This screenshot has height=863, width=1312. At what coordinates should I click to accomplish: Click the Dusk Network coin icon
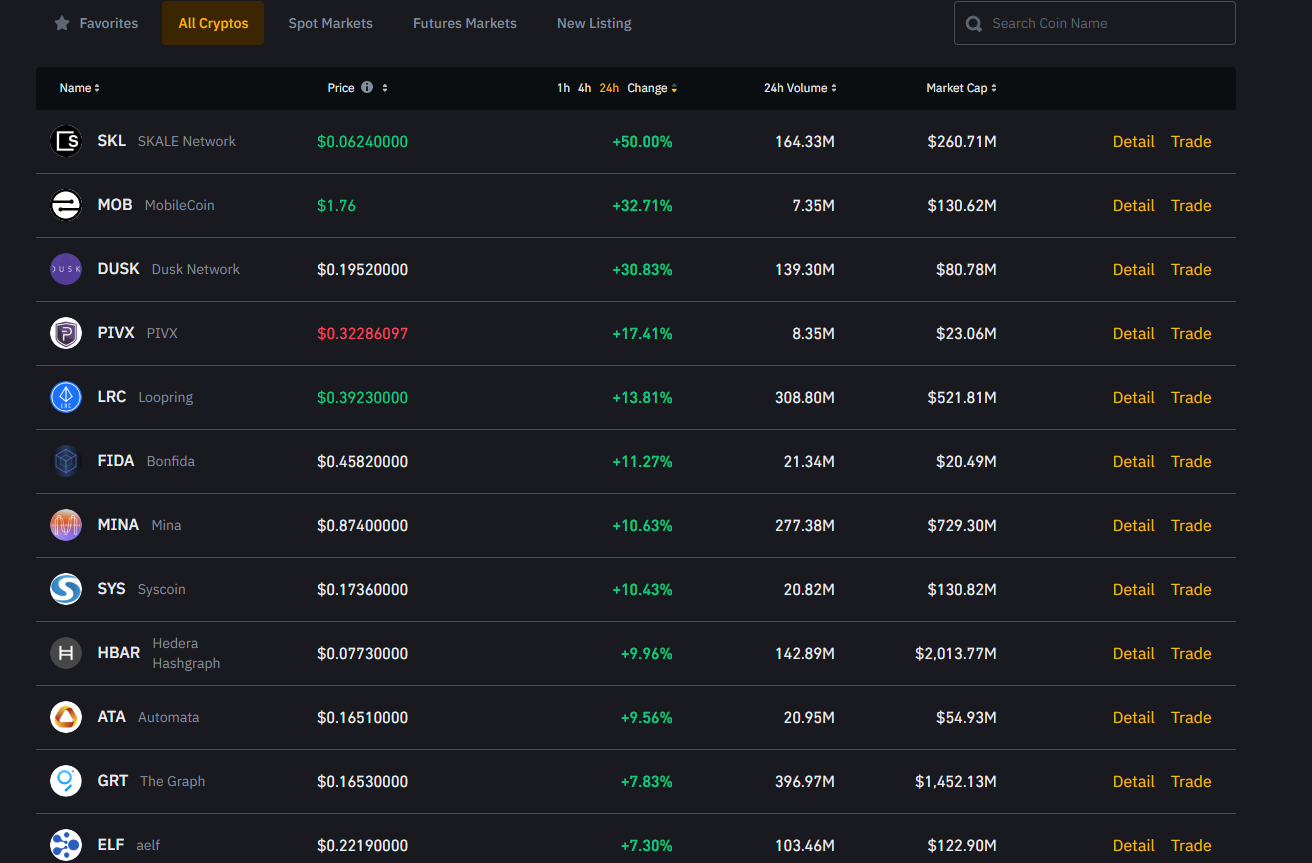(x=66, y=269)
